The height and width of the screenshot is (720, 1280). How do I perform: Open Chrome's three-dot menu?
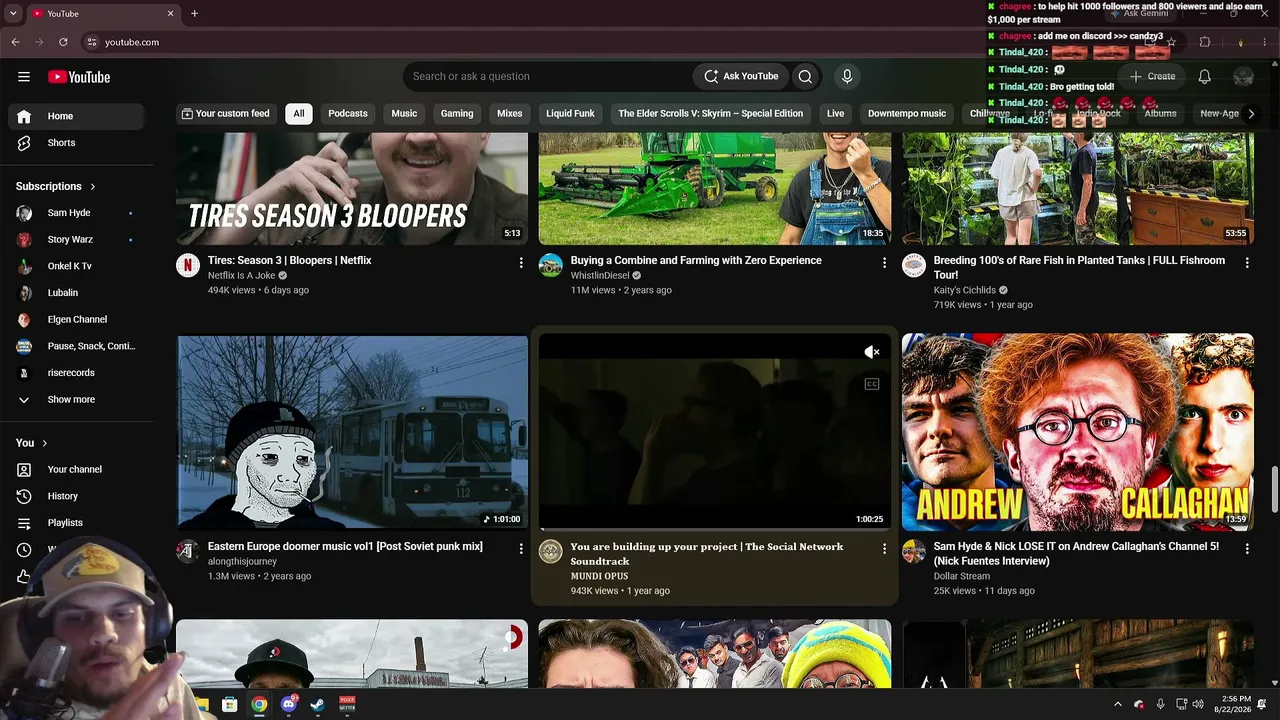click(1264, 42)
